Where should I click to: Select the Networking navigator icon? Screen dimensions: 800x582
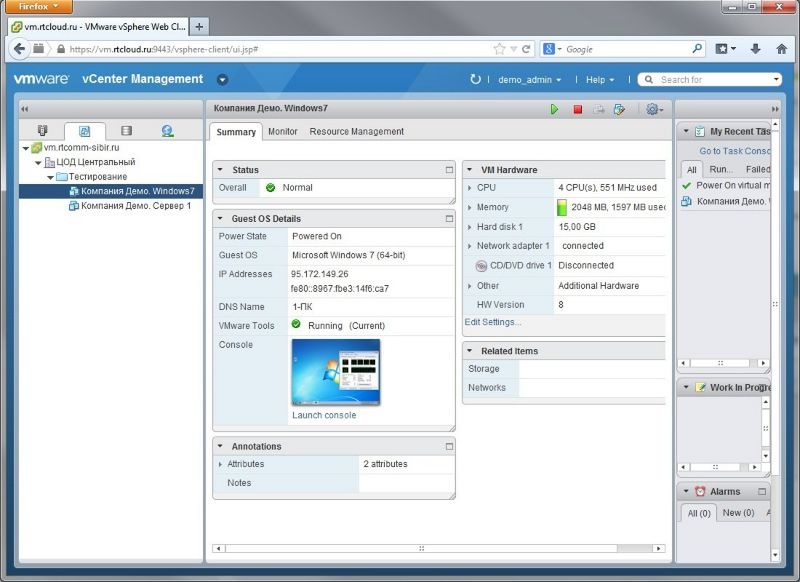coord(167,131)
